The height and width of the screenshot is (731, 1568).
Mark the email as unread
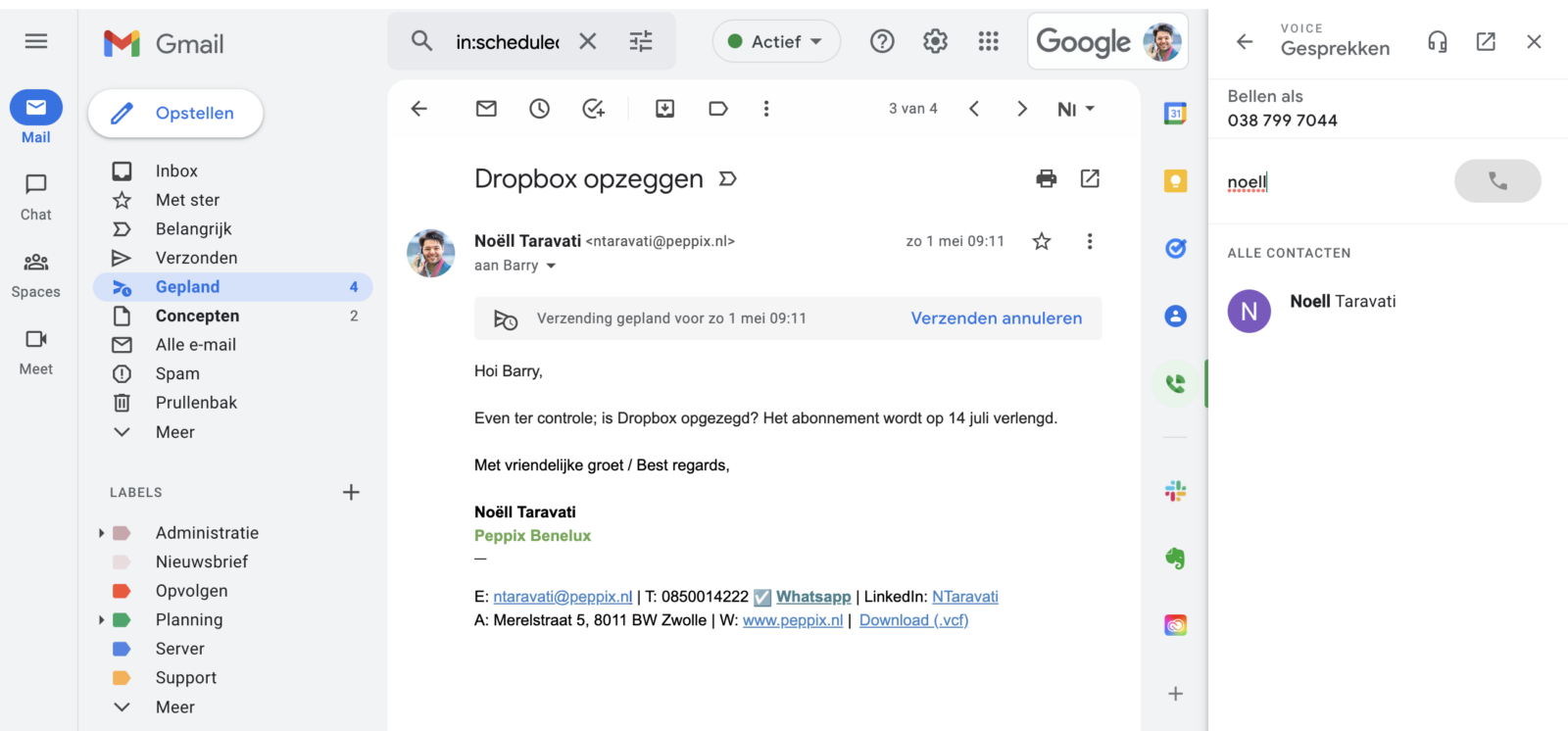pyautogui.click(x=486, y=109)
